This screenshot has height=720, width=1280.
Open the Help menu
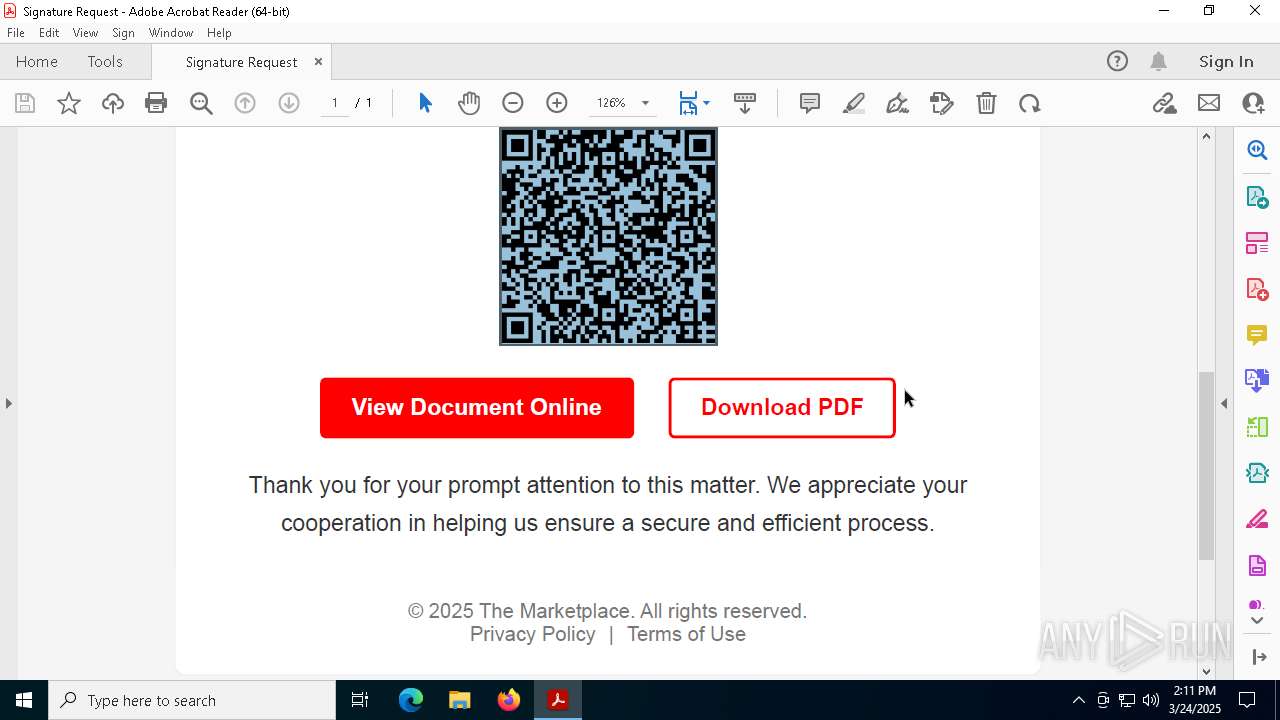pos(219,33)
